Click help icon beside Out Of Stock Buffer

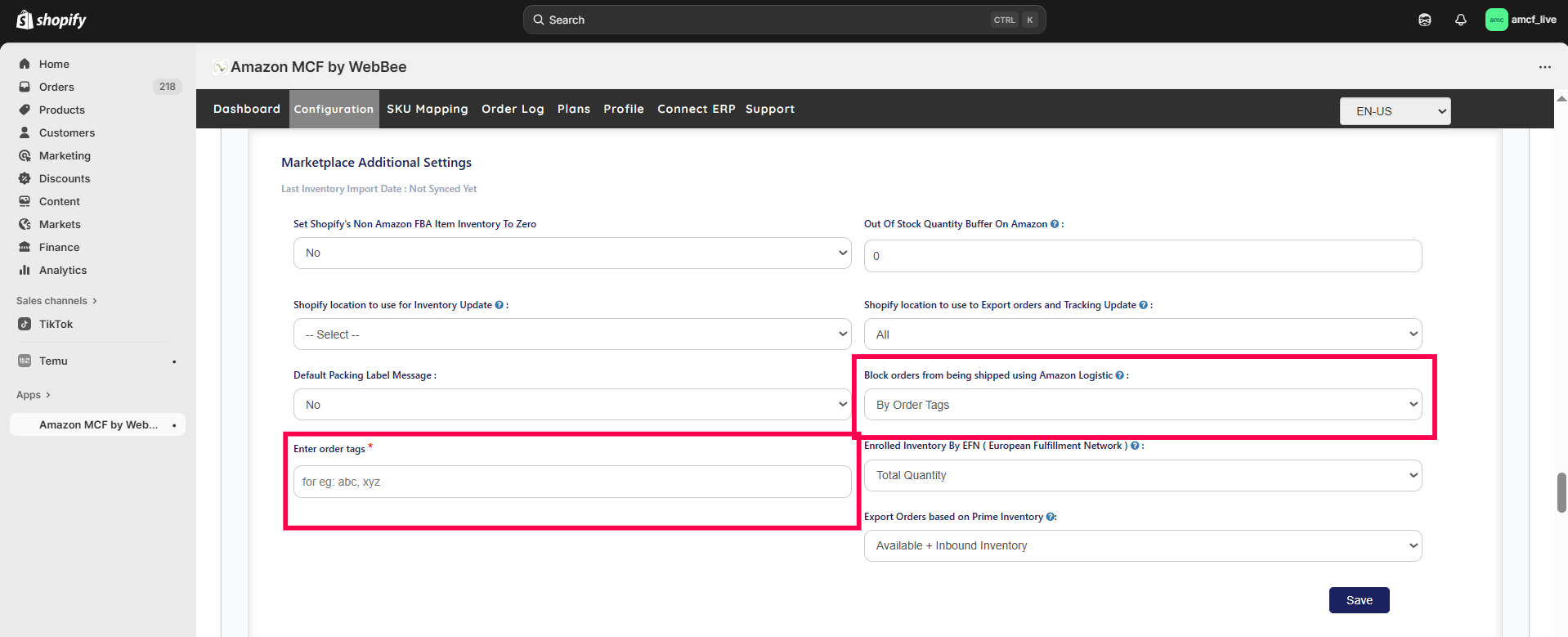[x=1055, y=224]
